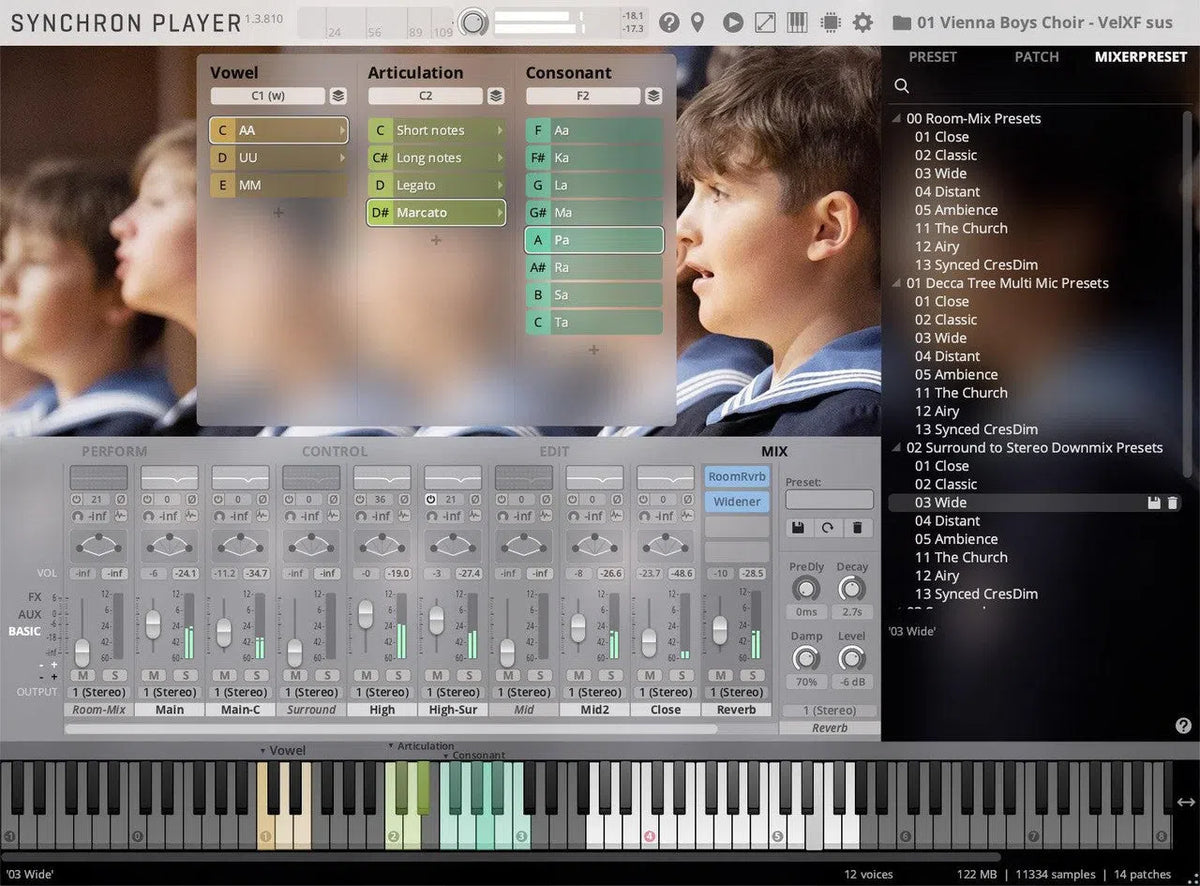Screen dimensions: 1200x886
Task: Click the resize window arrow icon
Action: coord(765,22)
